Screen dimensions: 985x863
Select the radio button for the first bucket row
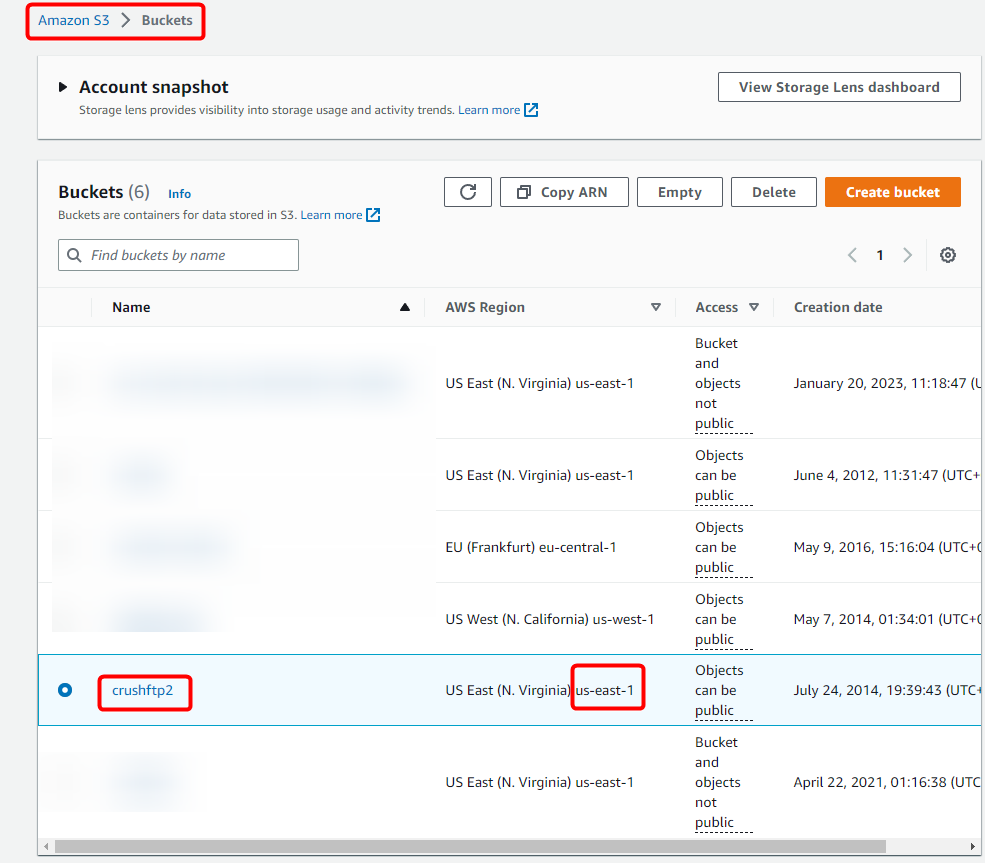pos(65,383)
